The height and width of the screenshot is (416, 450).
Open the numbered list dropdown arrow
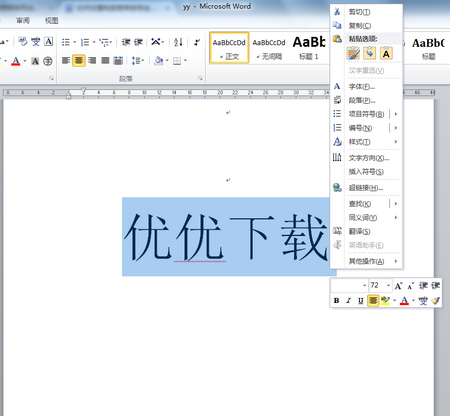(94, 42)
